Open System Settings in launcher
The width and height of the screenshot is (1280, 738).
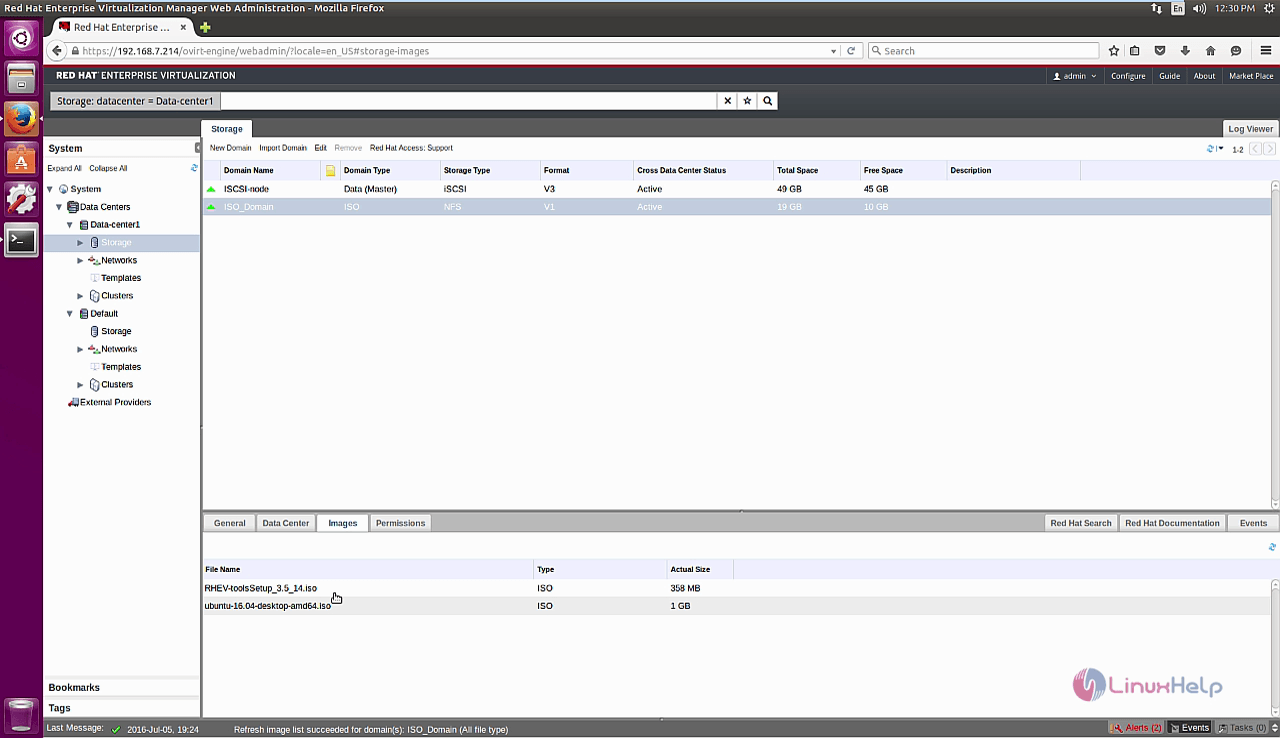point(21,199)
